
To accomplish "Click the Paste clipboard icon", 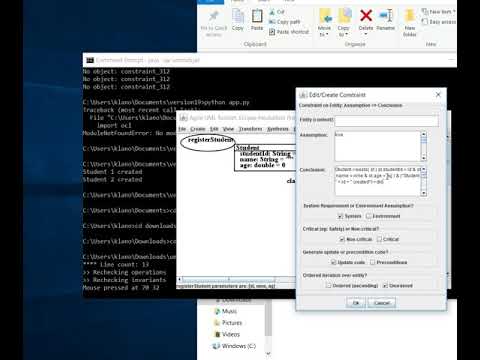I will click(x=257, y=16).
